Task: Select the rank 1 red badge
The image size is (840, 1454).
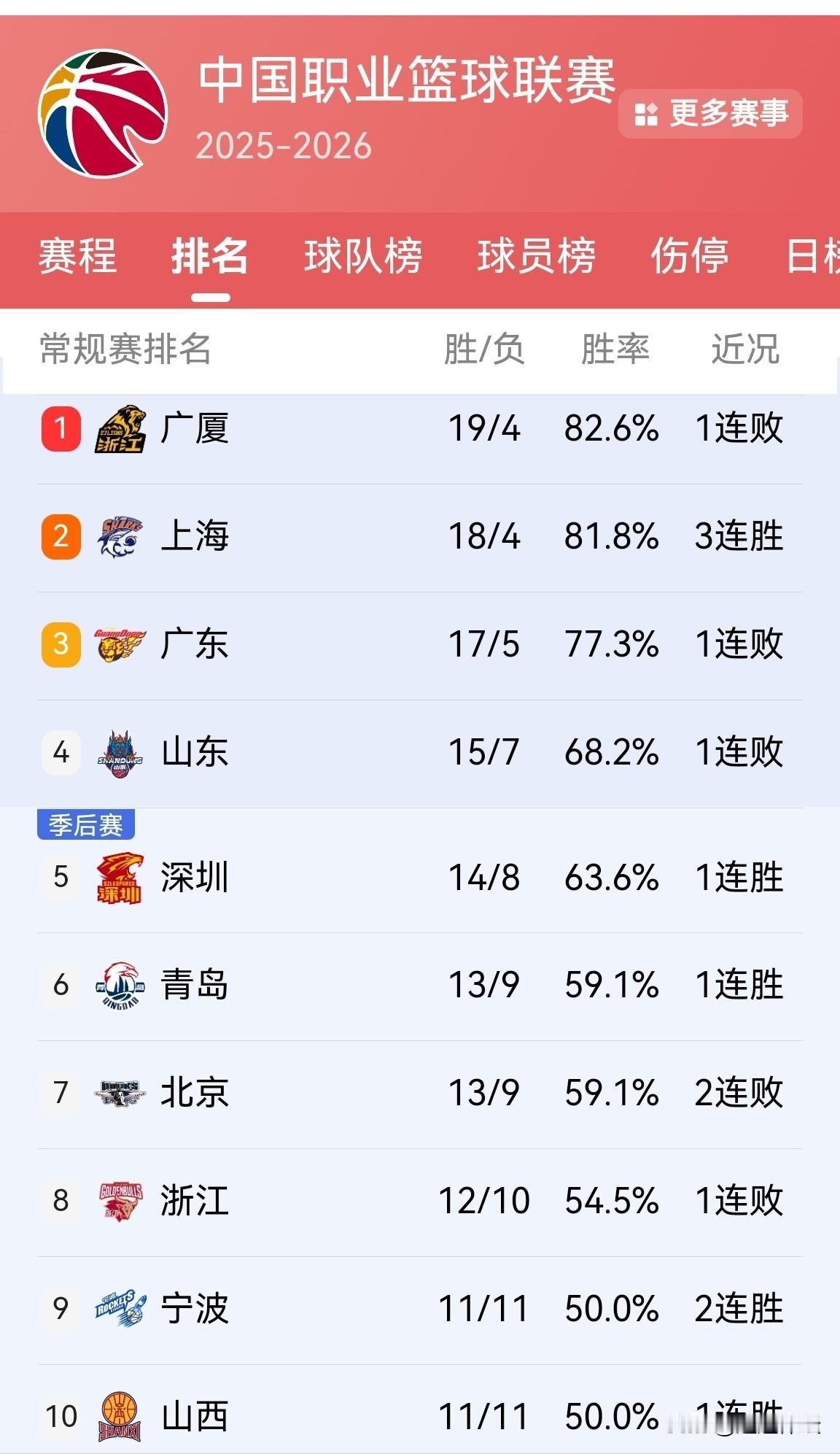Action: 61,428
